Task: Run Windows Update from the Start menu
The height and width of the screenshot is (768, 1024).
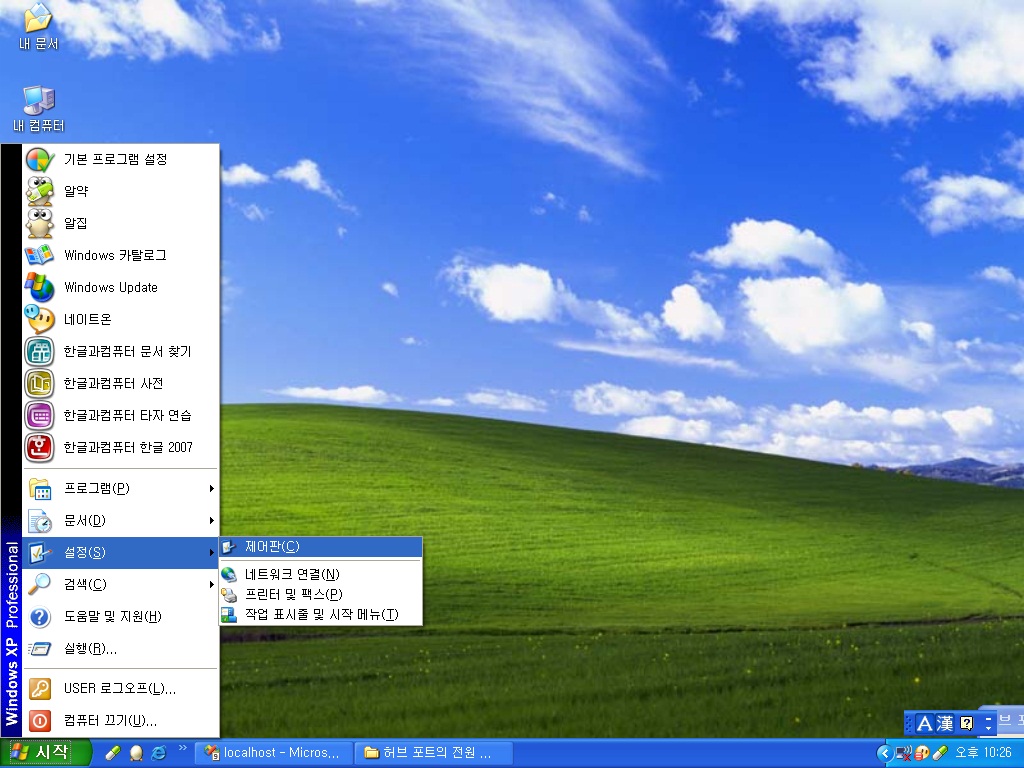Action: tap(121, 287)
